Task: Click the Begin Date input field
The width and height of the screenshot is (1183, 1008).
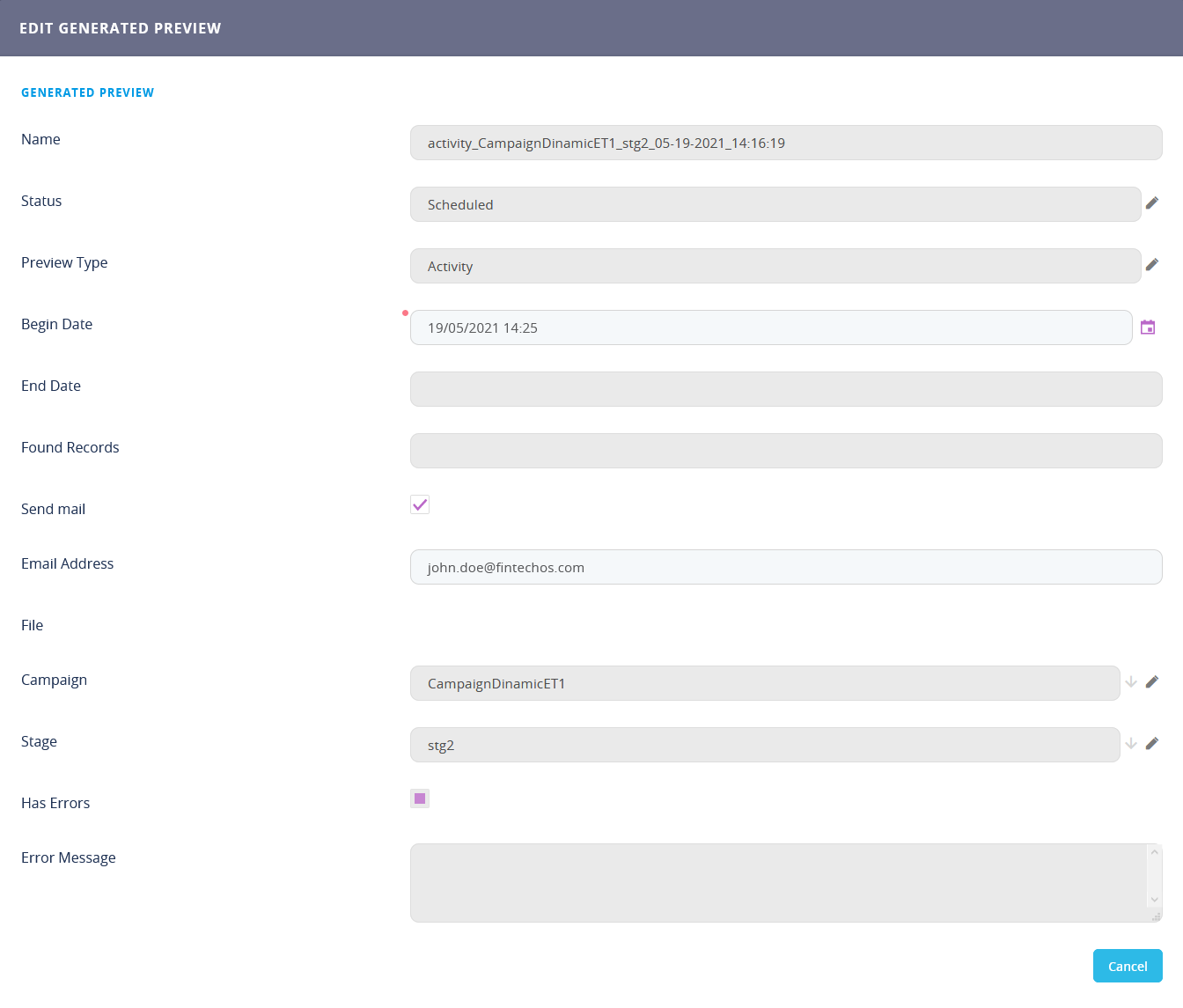Action: 770,327
